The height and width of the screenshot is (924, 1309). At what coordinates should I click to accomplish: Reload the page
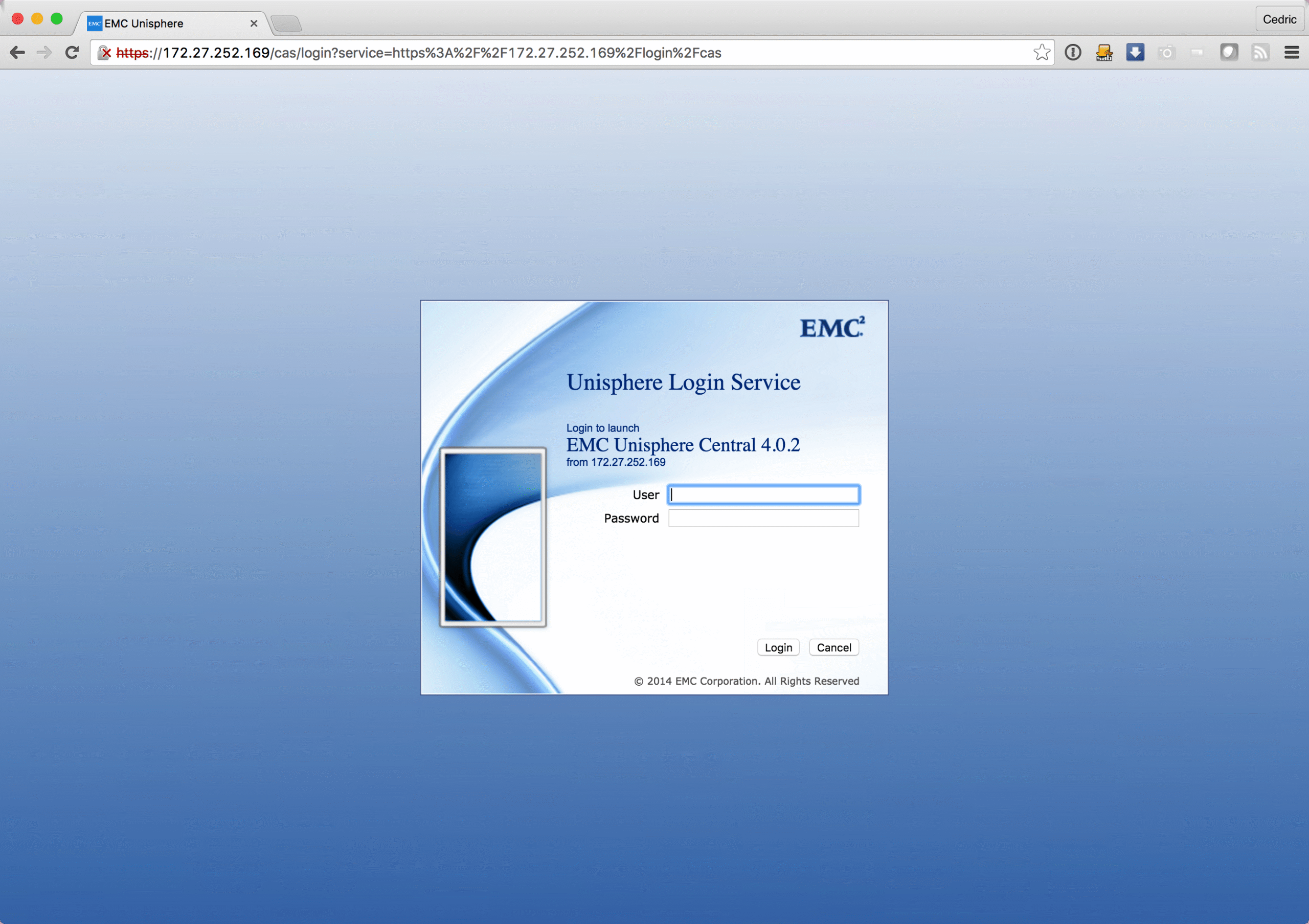tap(72, 53)
